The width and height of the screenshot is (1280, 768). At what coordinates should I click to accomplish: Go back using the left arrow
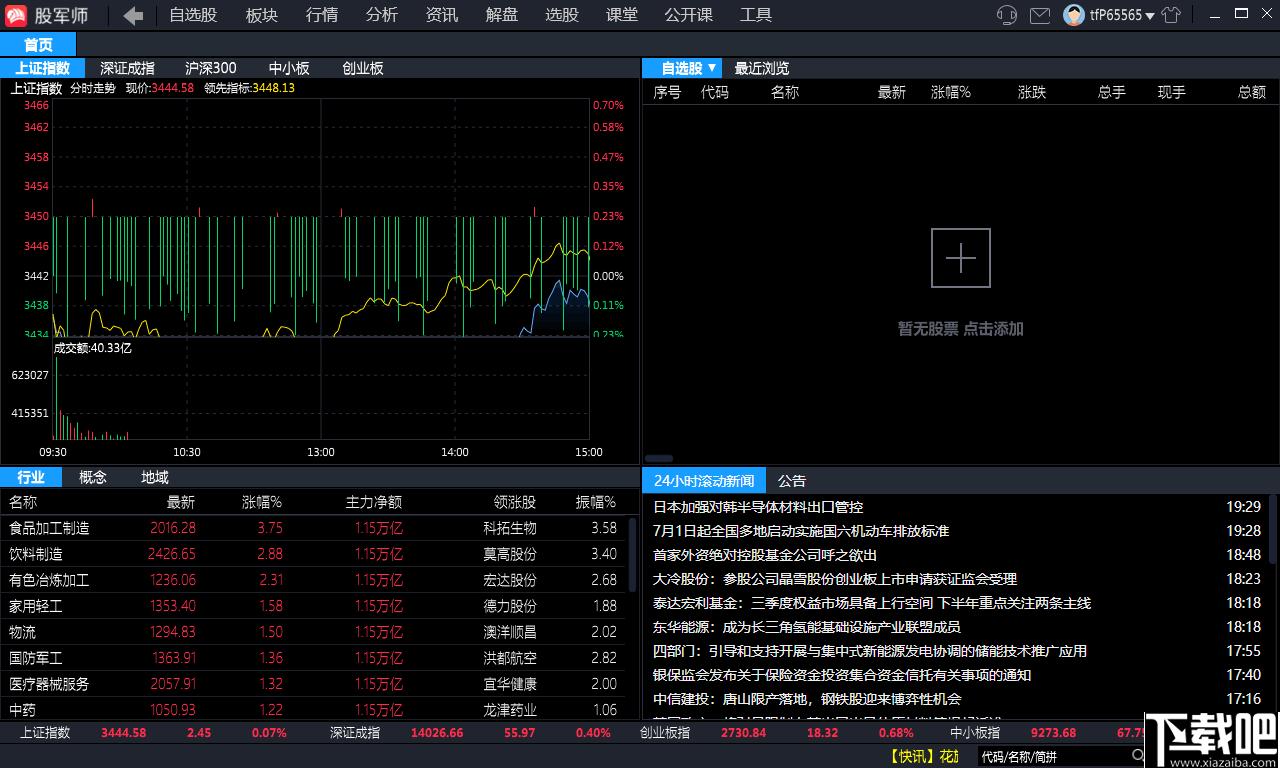(133, 15)
